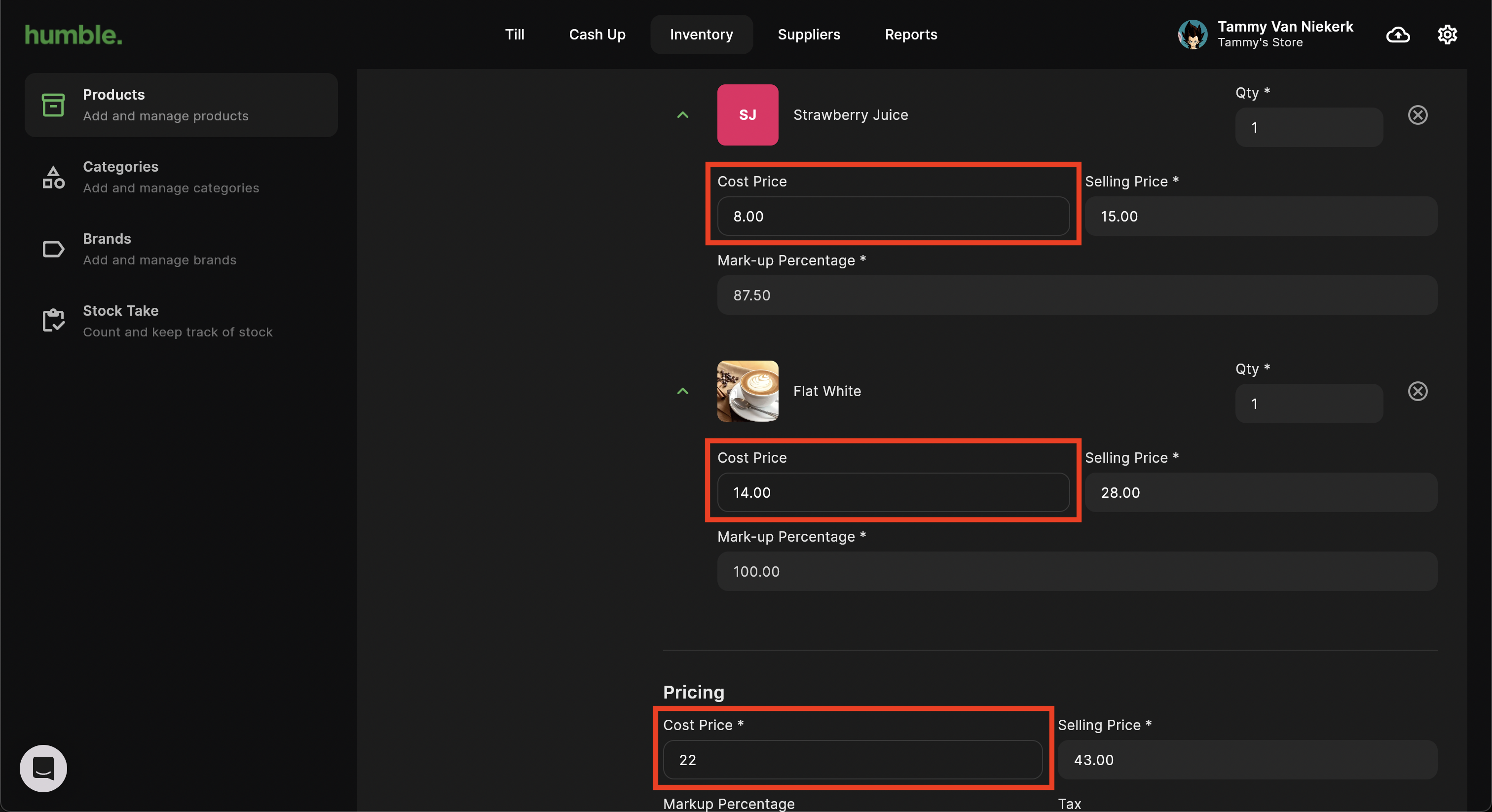Edit Strawberry Juice Selling Price 15.00 field
The height and width of the screenshot is (812, 1492).
1260,216
